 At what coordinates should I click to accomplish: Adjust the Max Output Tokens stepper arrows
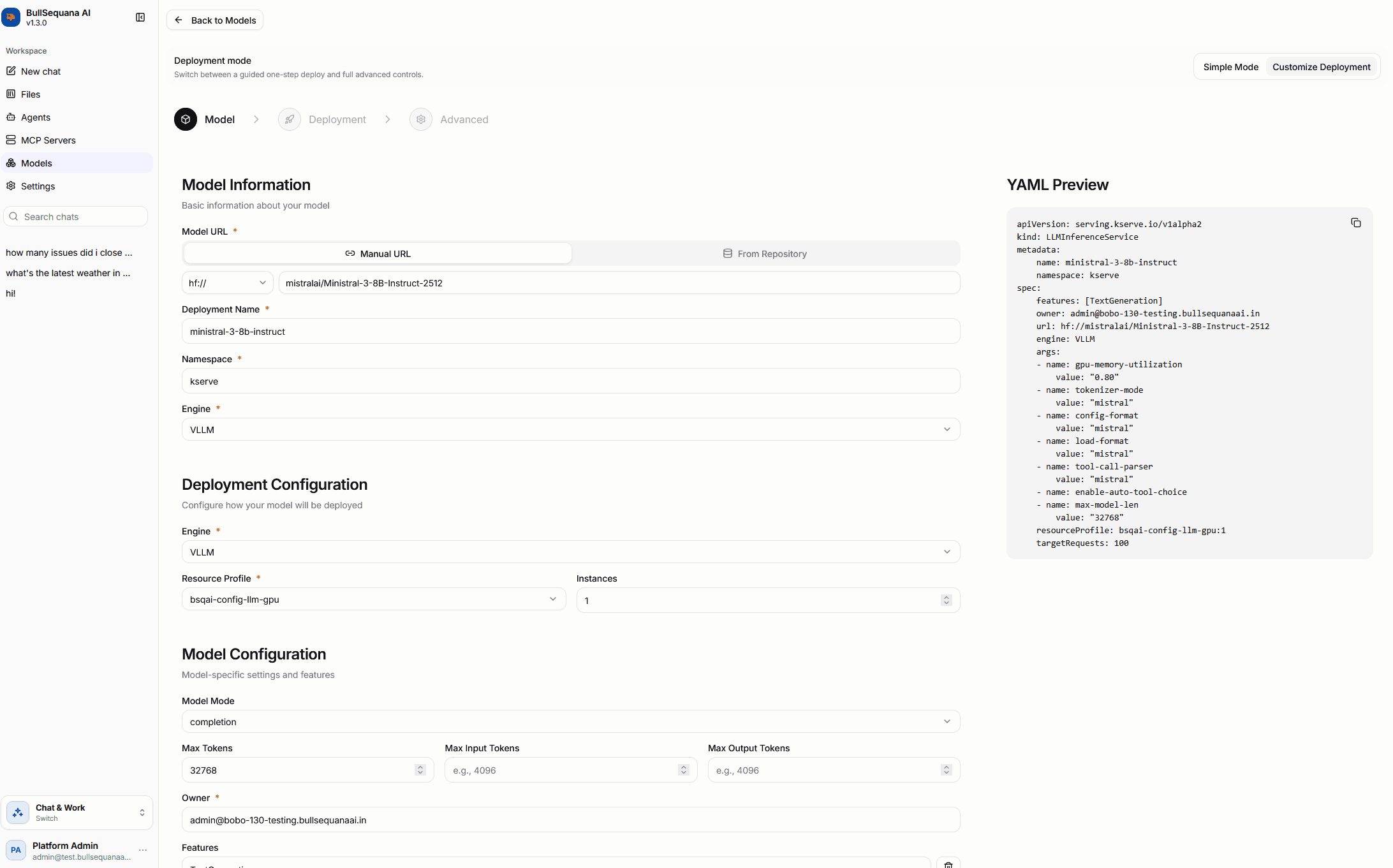pos(947,770)
